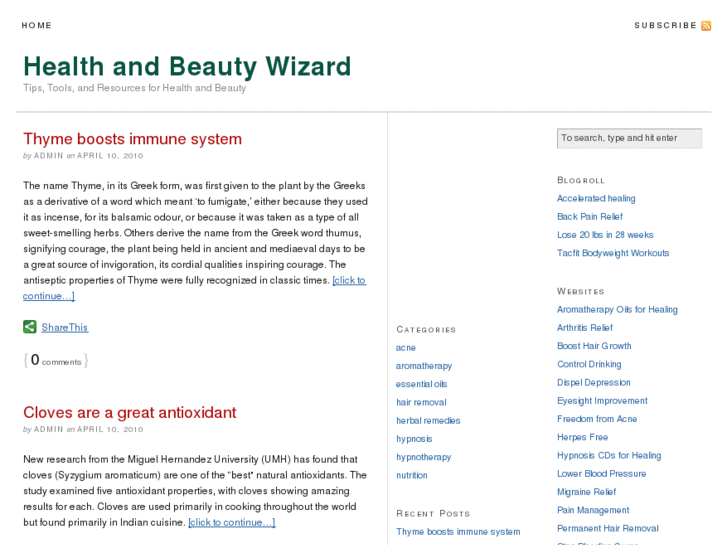Click the Blogroll section heading
Image resolution: width=727 pixels, height=545 pixels.
[581, 180]
